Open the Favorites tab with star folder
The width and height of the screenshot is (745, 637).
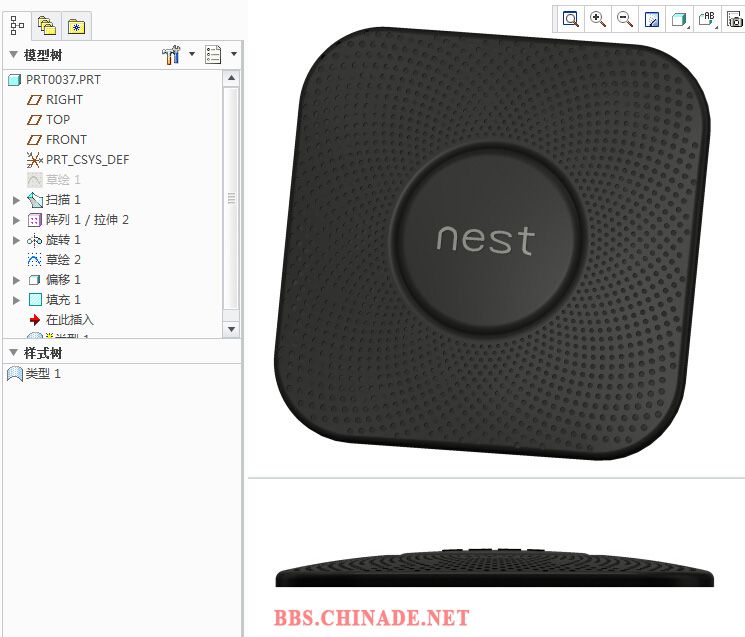point(76,26)
